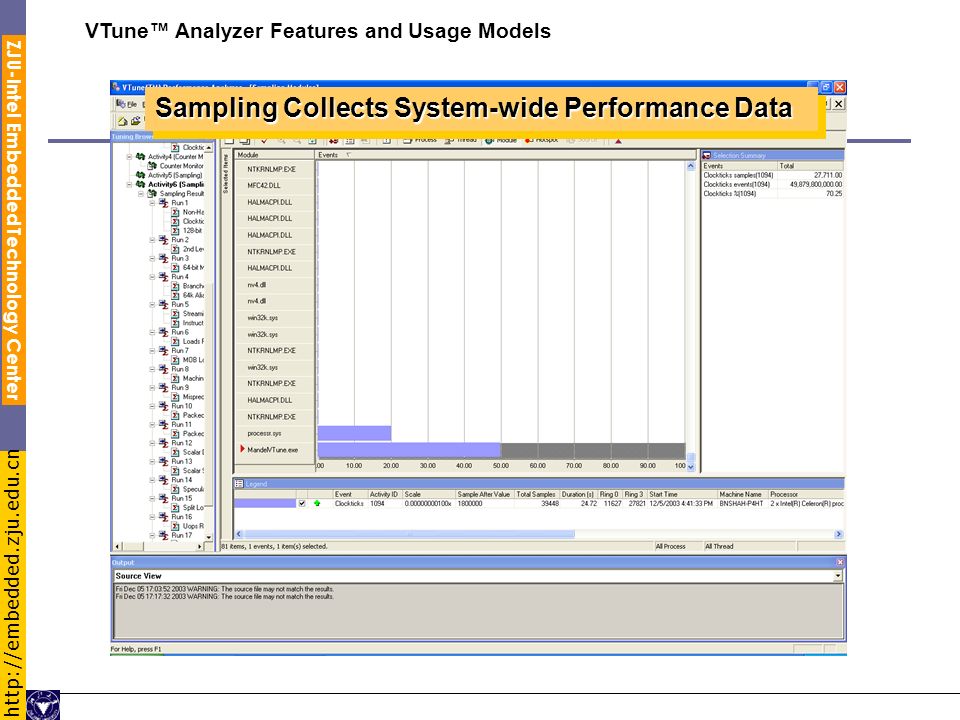Click the Thread view toolbar button
Image resolution: width=960 pixels, height=720 pixels.
[461, 141]
